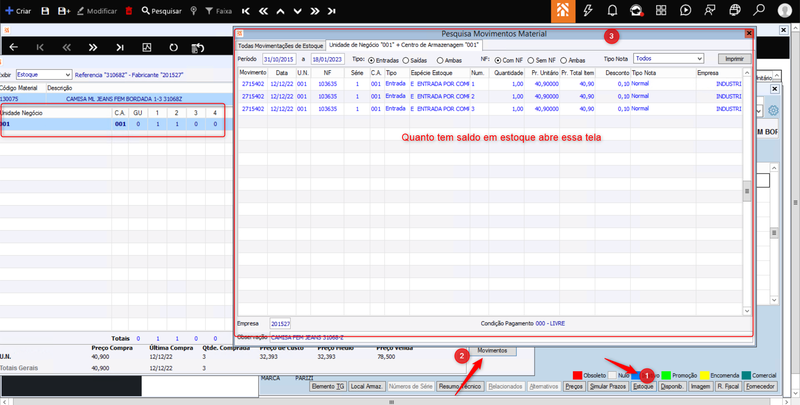Click double-left rewind arrow in top toolbar
The height and width of the screenshot is (405, 800).
point(263,11)
